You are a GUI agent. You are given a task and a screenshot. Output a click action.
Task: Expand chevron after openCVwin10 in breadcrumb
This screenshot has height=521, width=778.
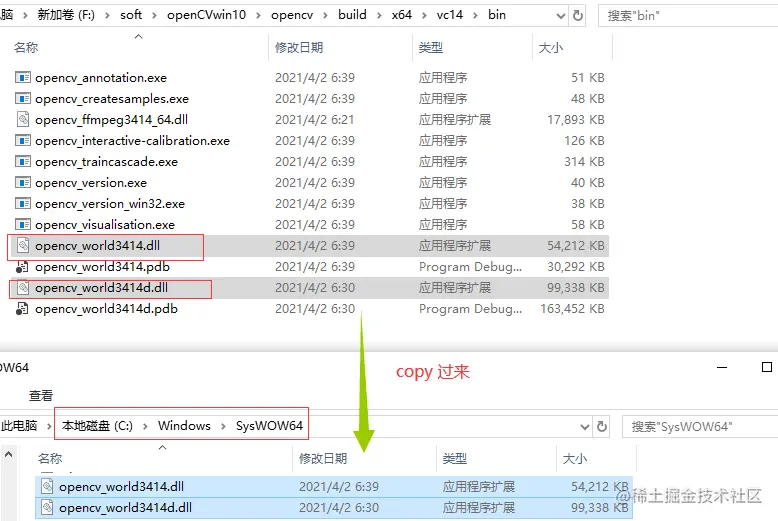(x=259, y=15)
